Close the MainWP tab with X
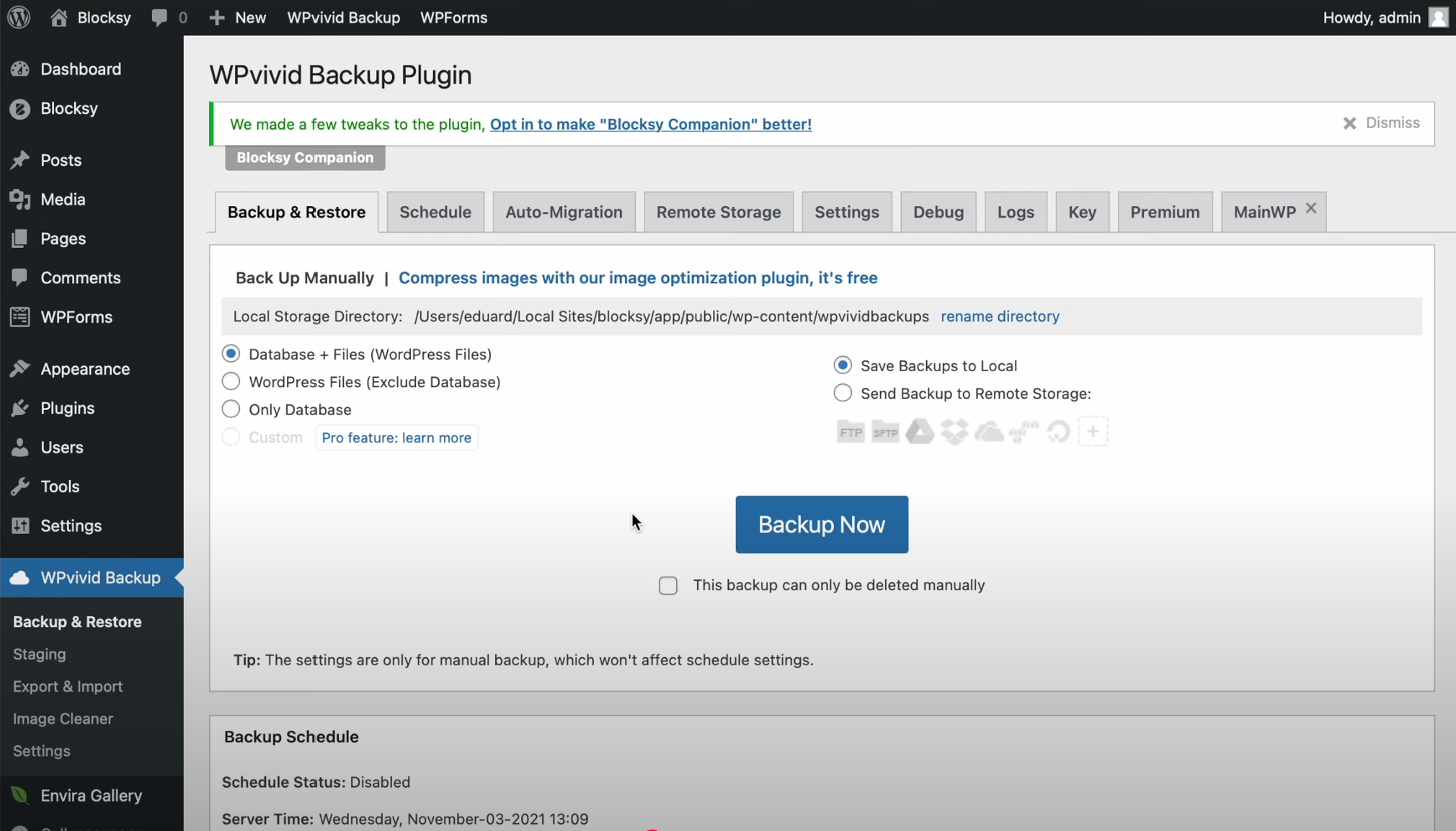The height and width of the screenshot is (831, 1456). coord(1311,208)
